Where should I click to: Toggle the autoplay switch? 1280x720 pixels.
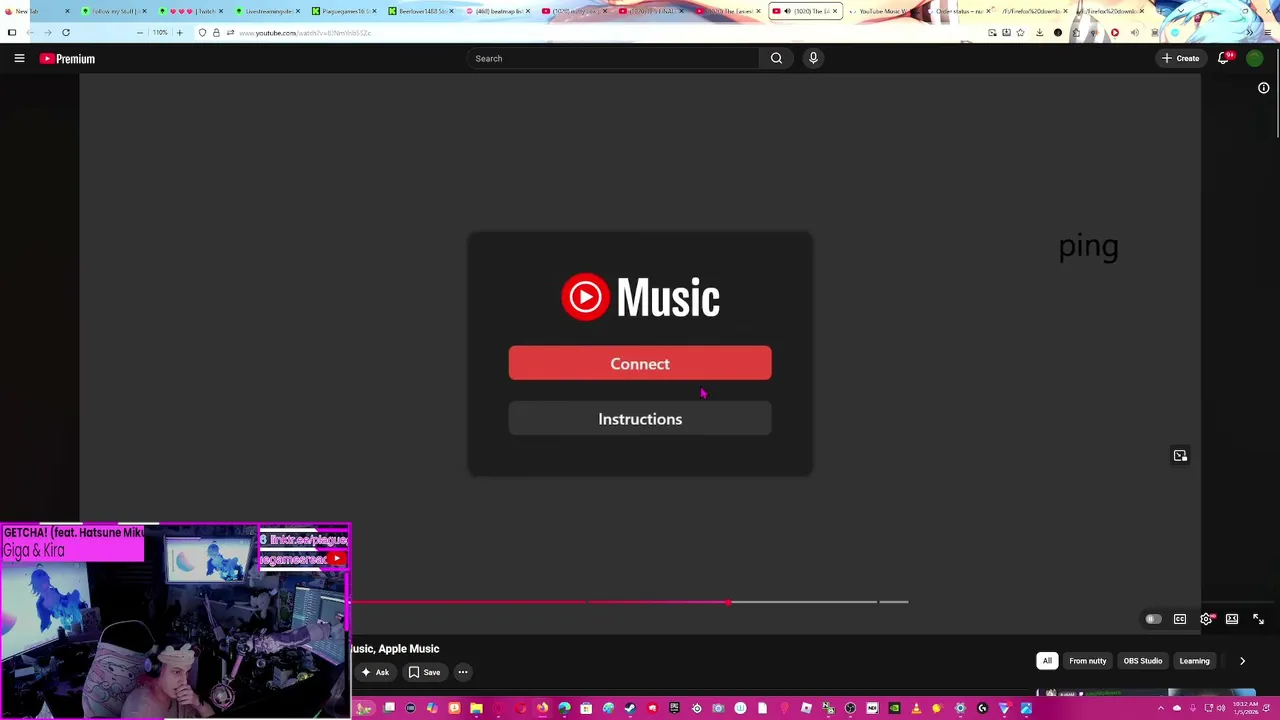[x=1152, y=619]
